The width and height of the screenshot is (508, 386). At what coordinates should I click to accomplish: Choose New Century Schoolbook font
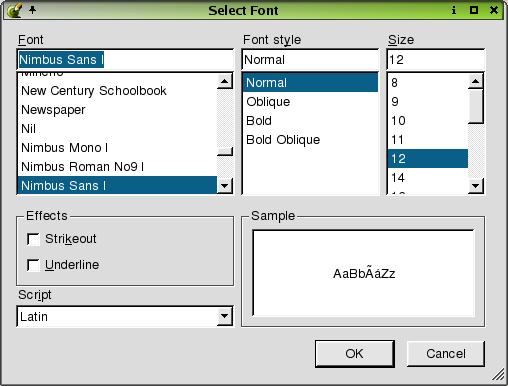point(94,91)
